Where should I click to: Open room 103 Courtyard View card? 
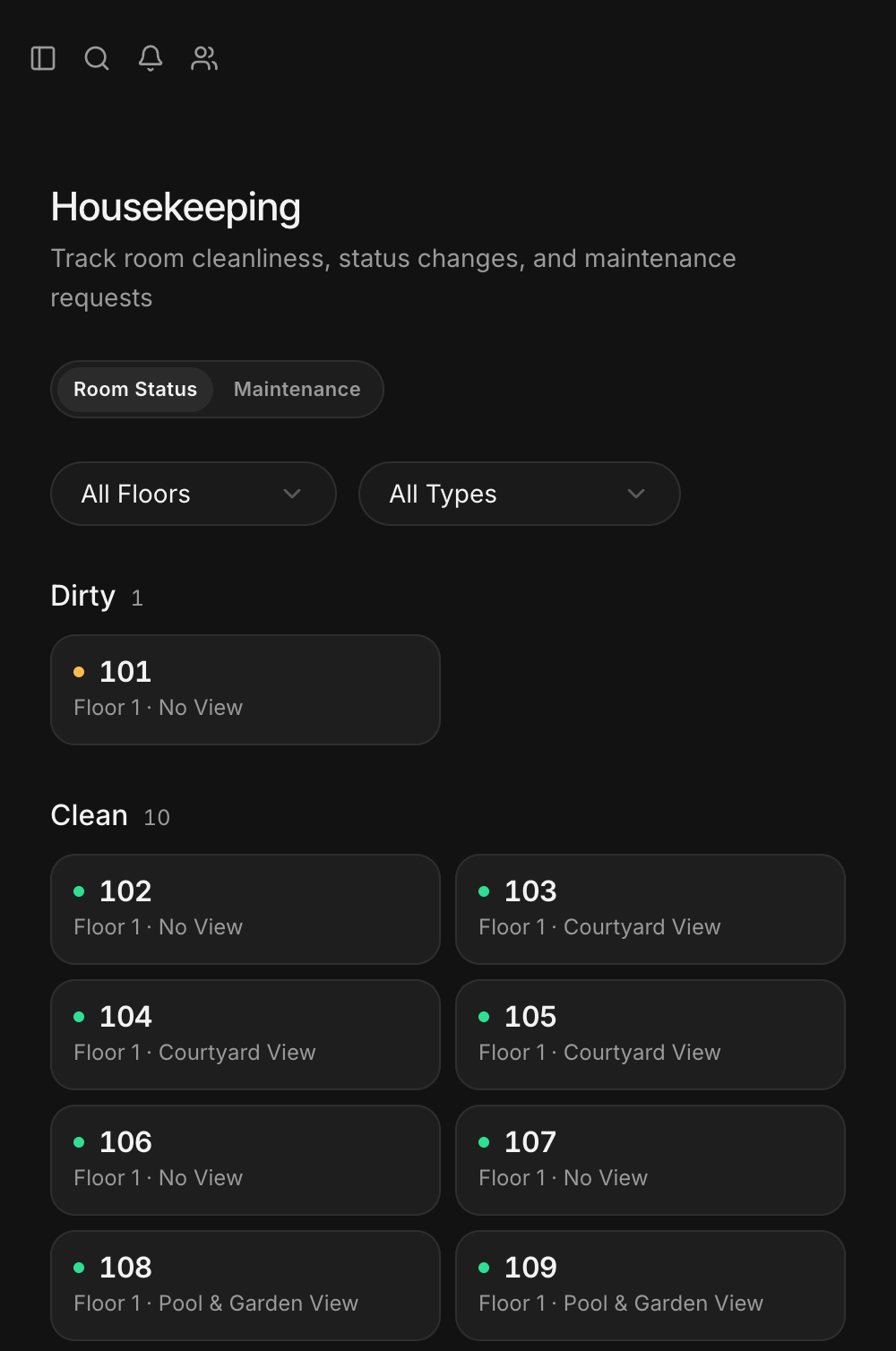[650, 909]
